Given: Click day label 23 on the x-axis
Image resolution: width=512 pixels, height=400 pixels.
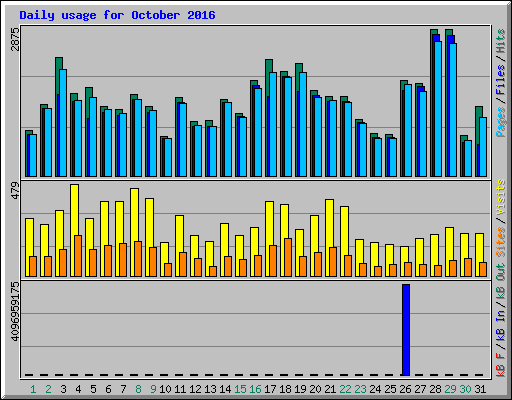Looking at the screenshot, I should (360, 389).
